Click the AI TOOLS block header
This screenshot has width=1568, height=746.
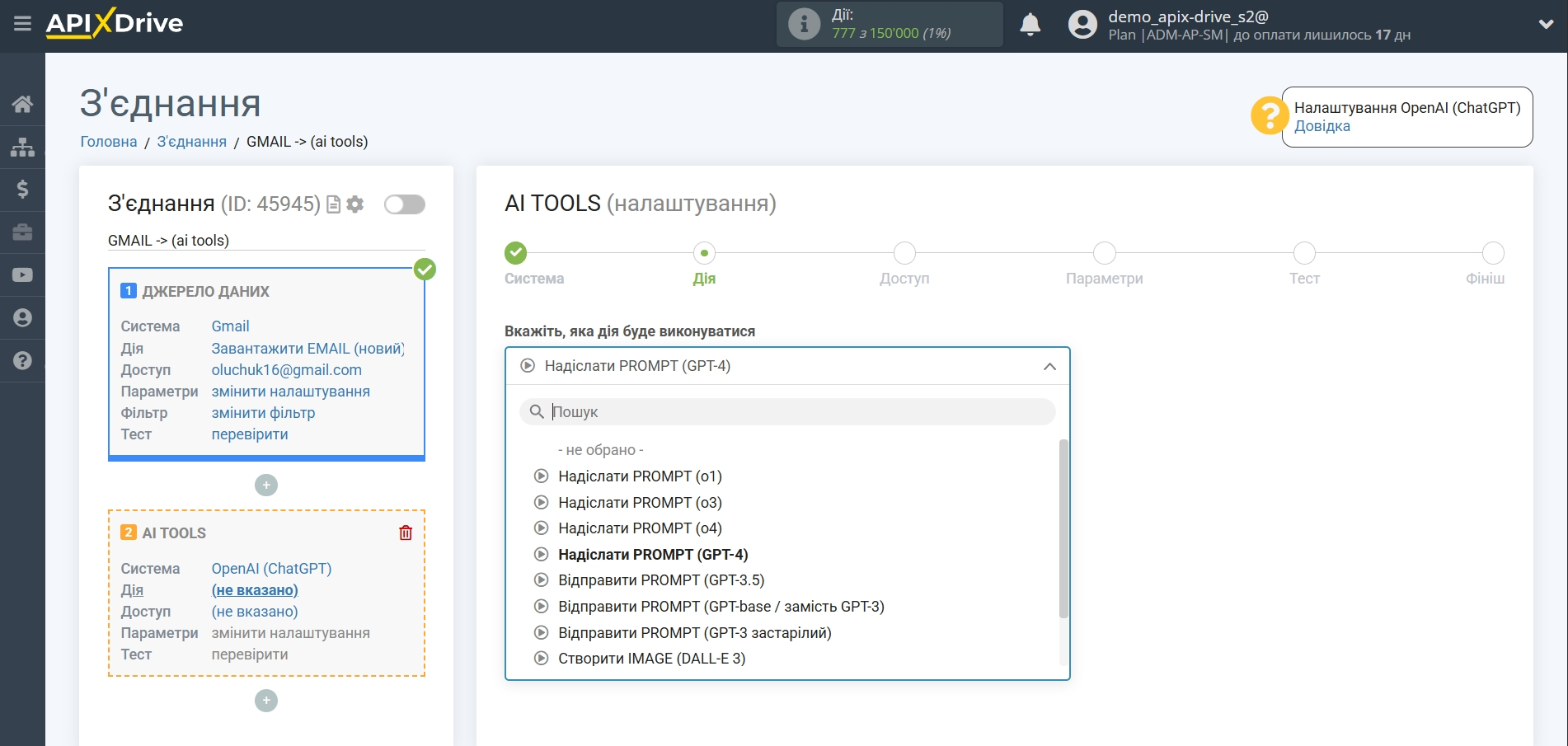pyautogui.click(x=173, y=533)
